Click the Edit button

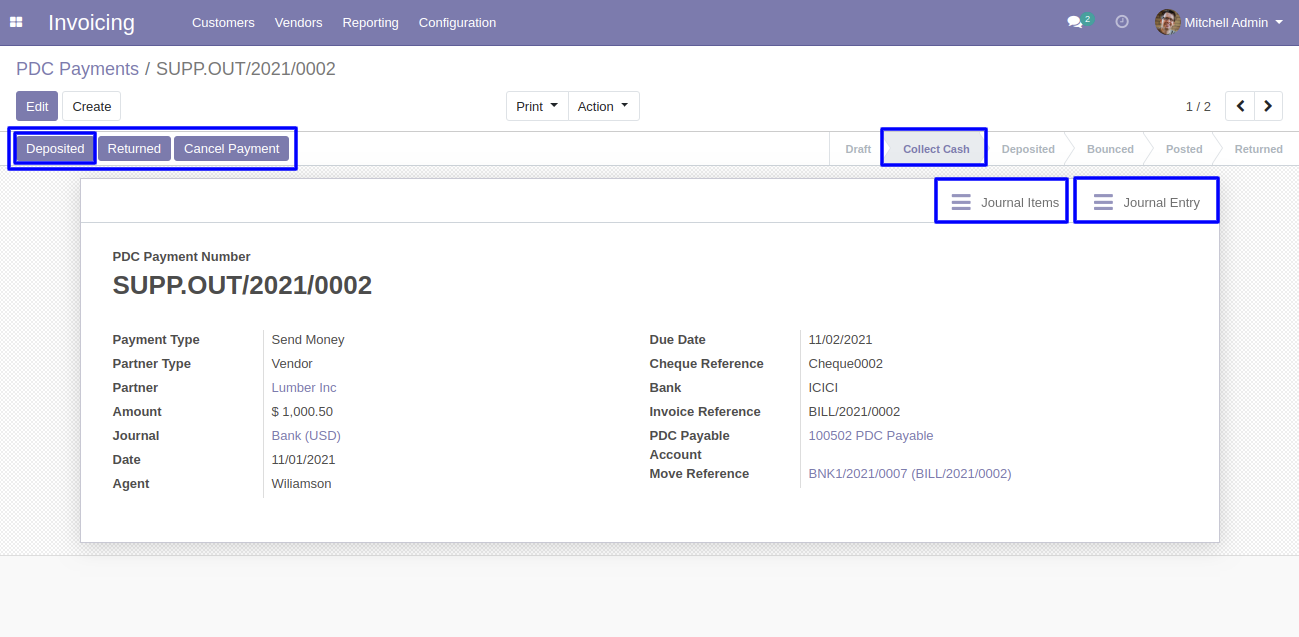click(x=37, y=106)
